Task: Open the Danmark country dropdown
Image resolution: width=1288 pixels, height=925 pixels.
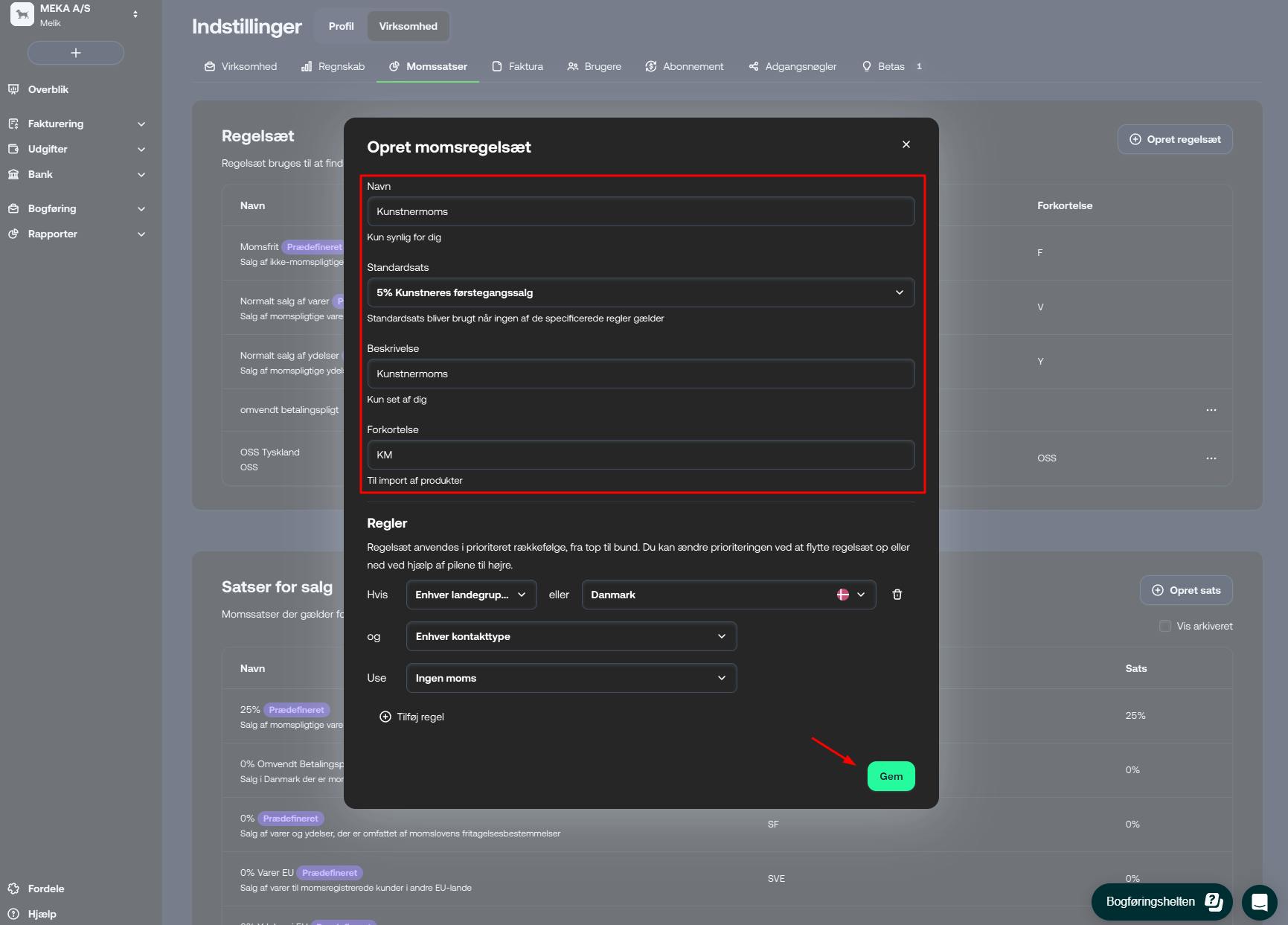Action: point(728,595)
